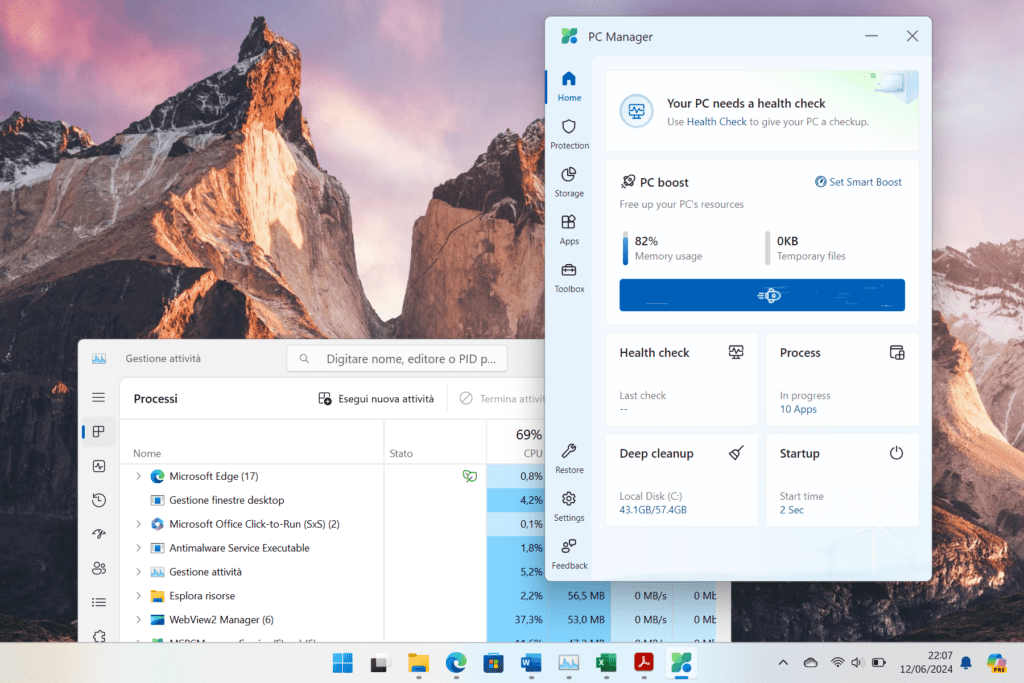Open the Services icon in Task Manager
The image size is (1024, 683).
click(x=99, y=635)
